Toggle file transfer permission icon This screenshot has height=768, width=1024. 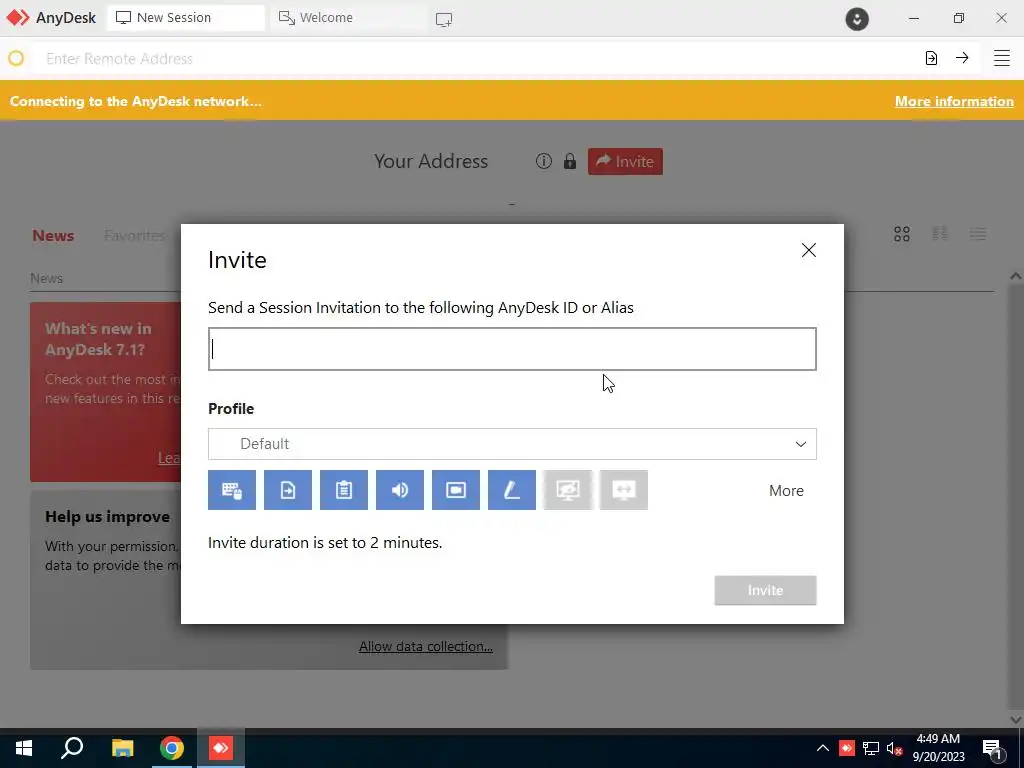click(x=288, y=490)
